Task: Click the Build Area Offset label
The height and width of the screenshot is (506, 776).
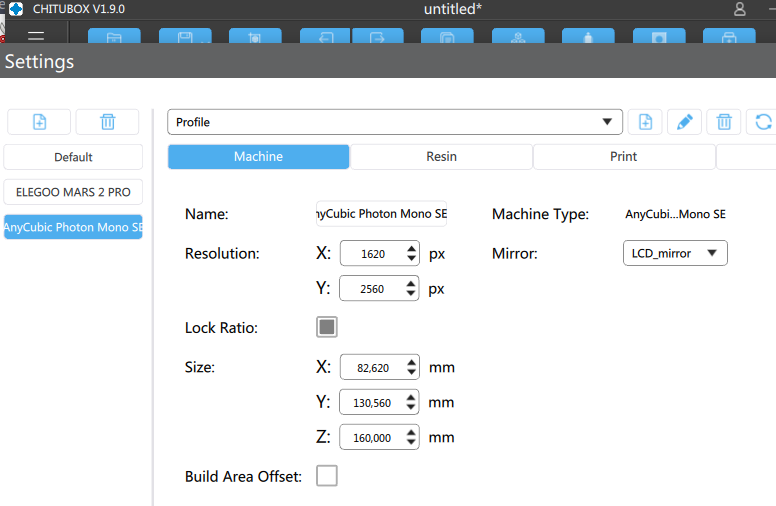Action: tap(243, 476)
